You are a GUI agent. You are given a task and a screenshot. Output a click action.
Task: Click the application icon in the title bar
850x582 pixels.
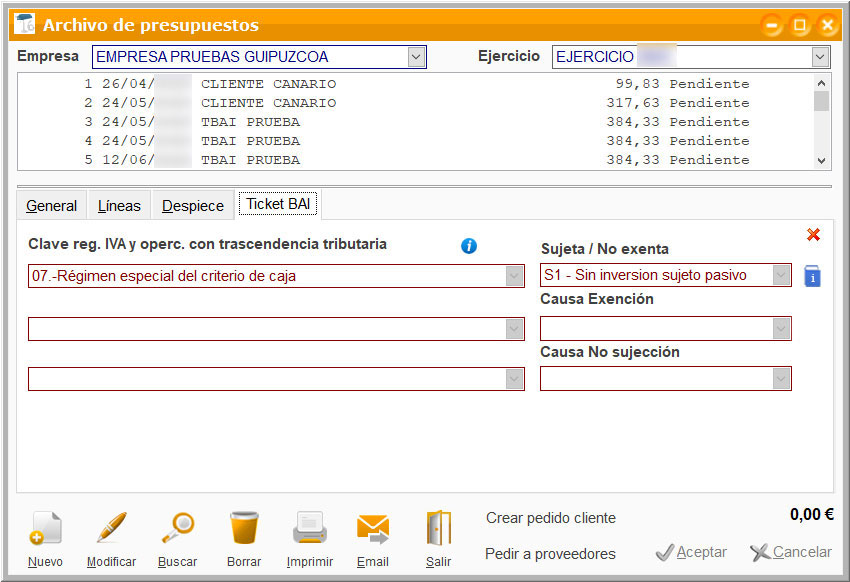click(24, 24)
